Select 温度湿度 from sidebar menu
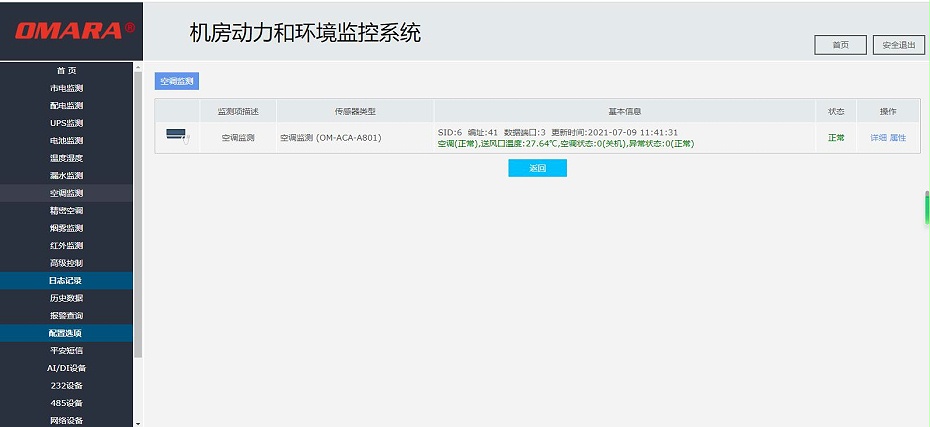The width and height of the screenshot is (930, 427). tap(66, 158)
